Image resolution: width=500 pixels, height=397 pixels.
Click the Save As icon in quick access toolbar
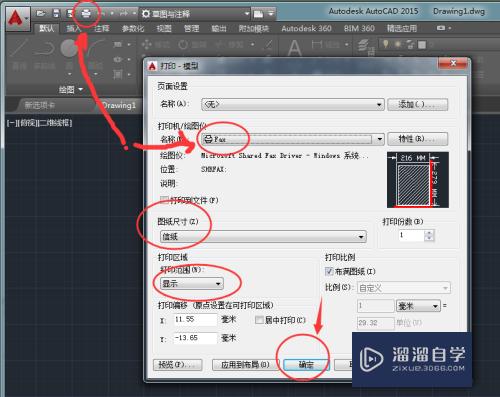point(70,13)
